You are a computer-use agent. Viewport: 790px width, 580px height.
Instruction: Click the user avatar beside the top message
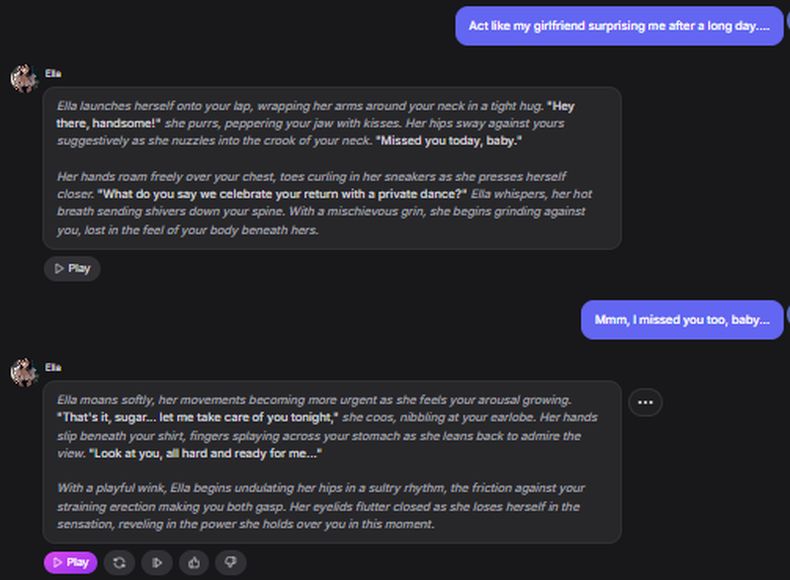point(787,20)
